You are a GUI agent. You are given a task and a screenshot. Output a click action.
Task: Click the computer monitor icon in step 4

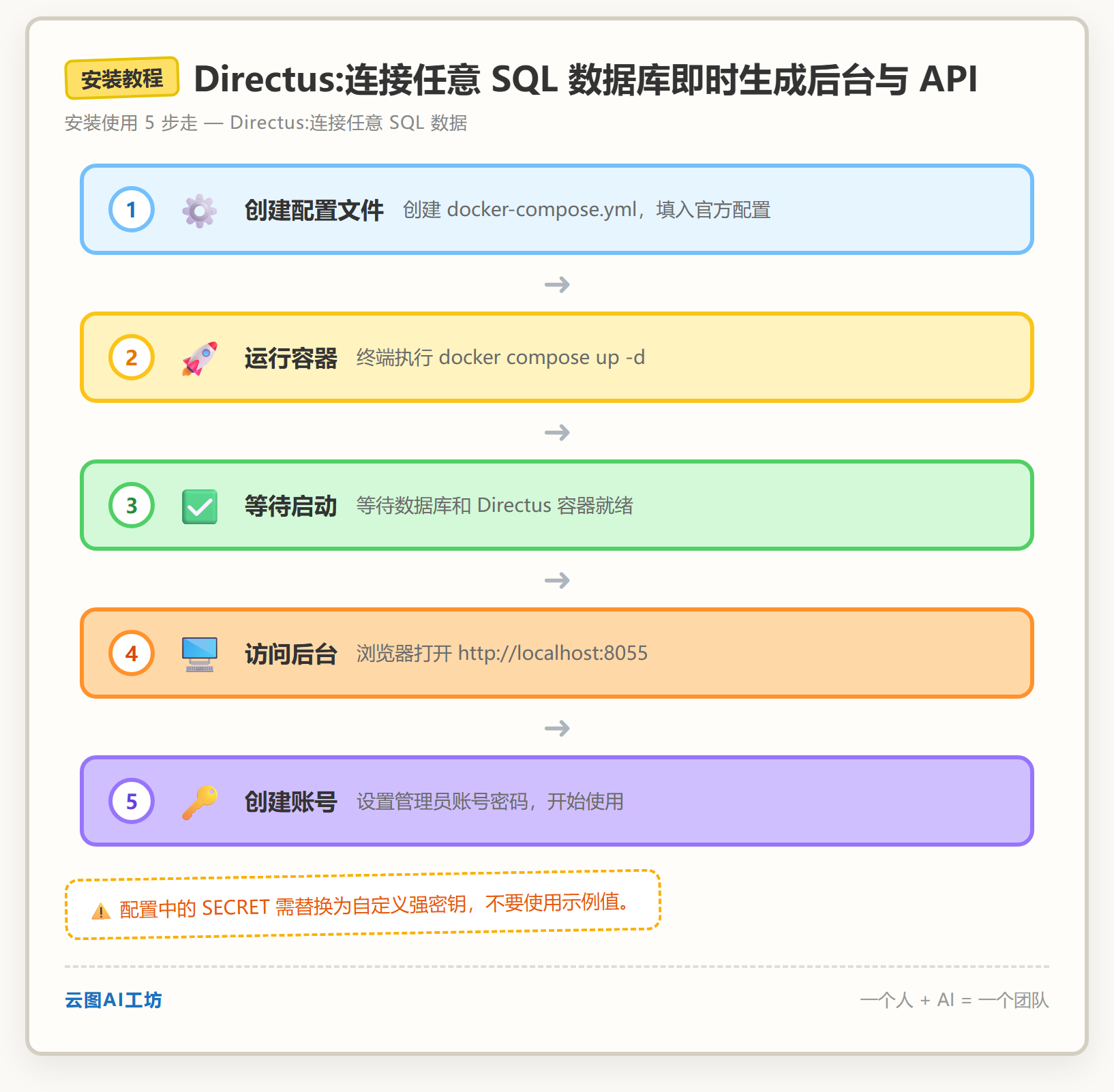pos(200,654)
